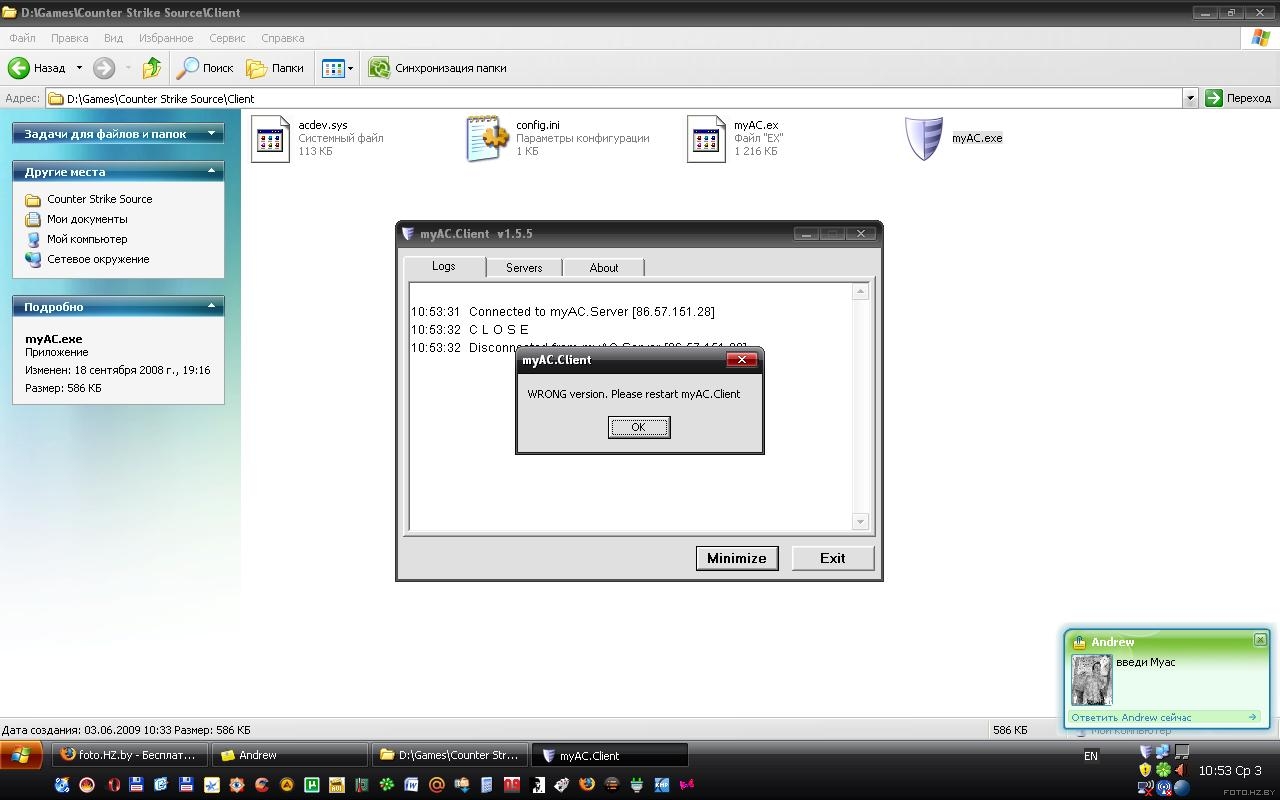Open the Вид menu
1280x800 pixels.
(113, 38)
